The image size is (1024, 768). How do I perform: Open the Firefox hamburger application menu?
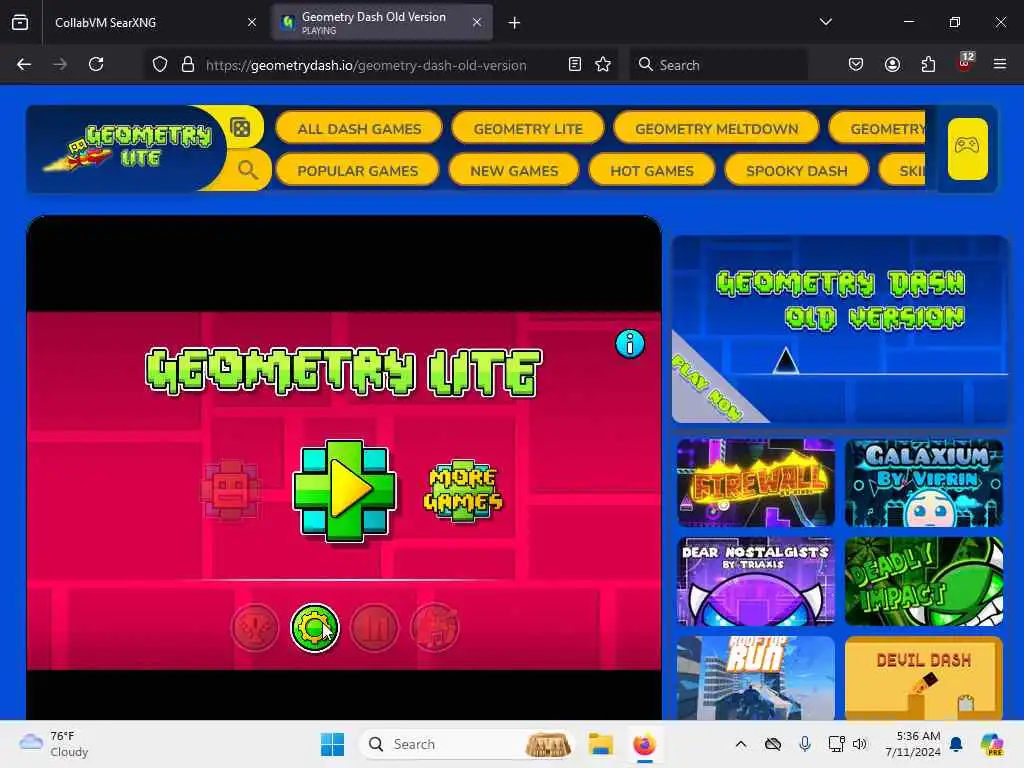[999, 64]
